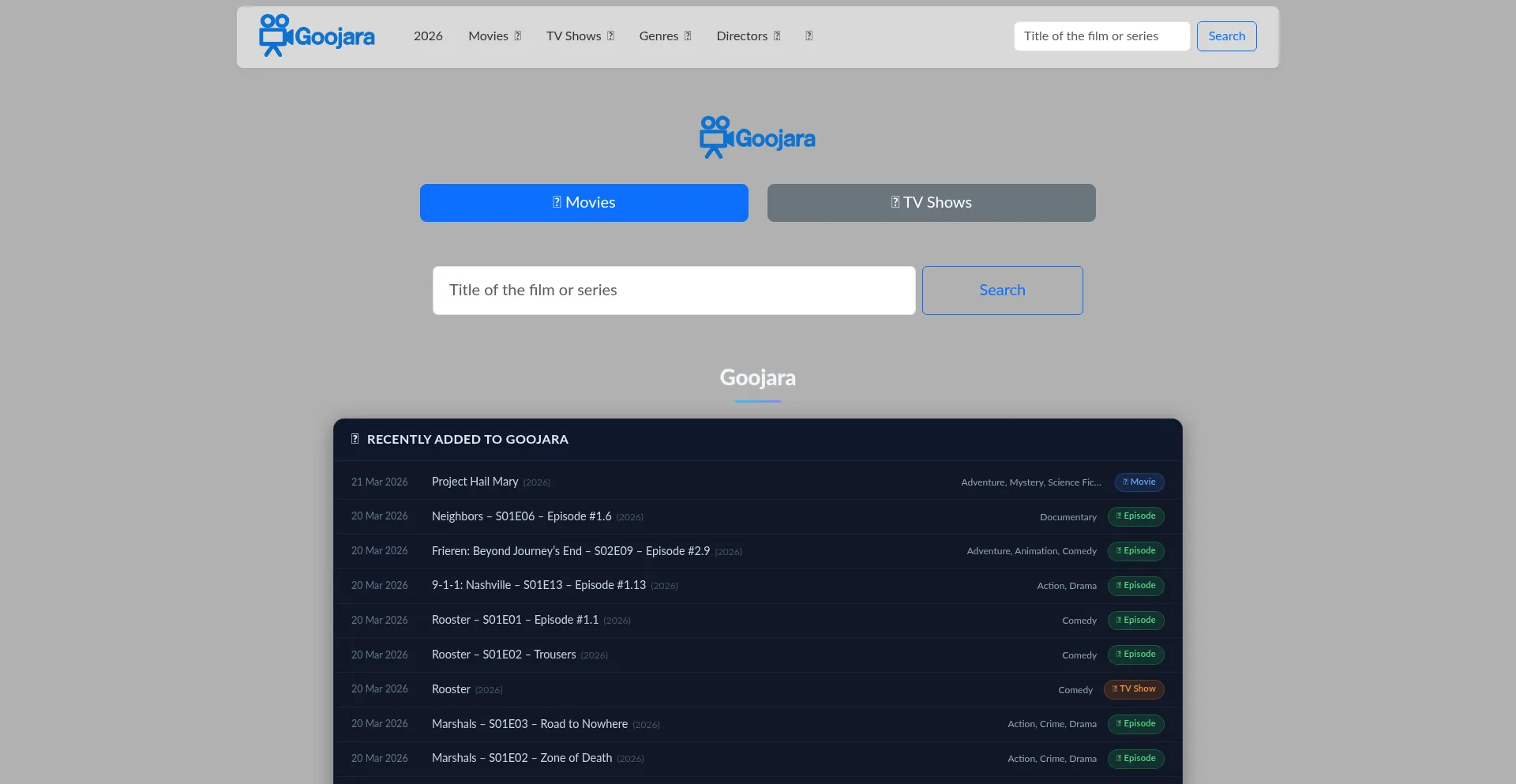Click Comedy genre on Rooster TV Show row

pyautogui.click(x=1075, y=690)
